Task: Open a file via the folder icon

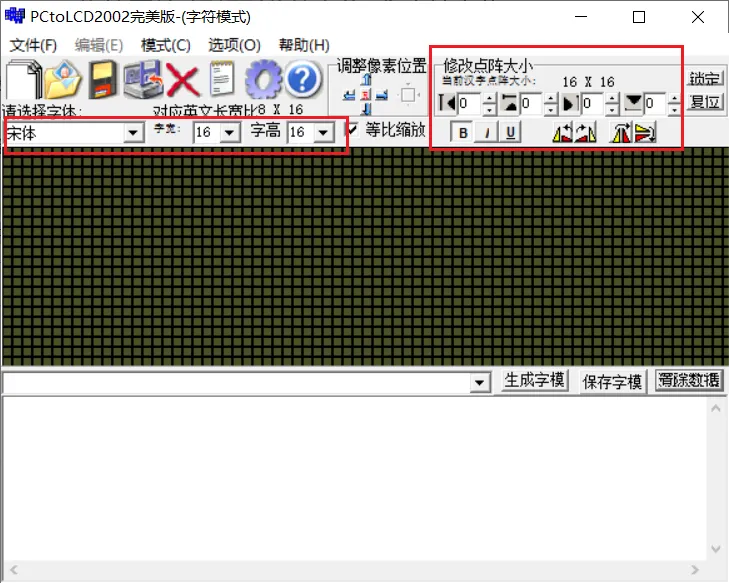Action: pyautogui.click(x=63, y=79)
